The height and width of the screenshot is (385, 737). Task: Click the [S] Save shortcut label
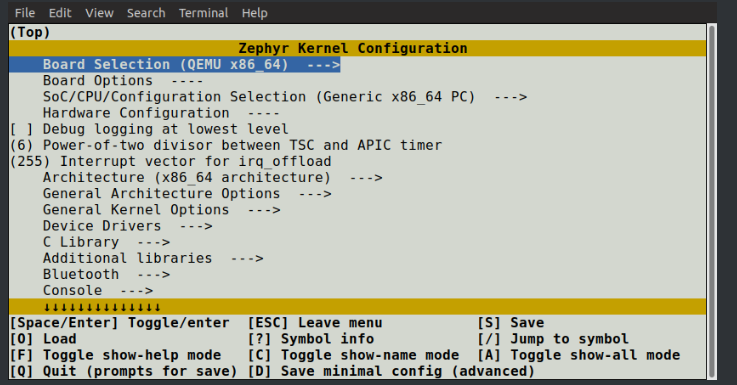click(x=510, y=323)
